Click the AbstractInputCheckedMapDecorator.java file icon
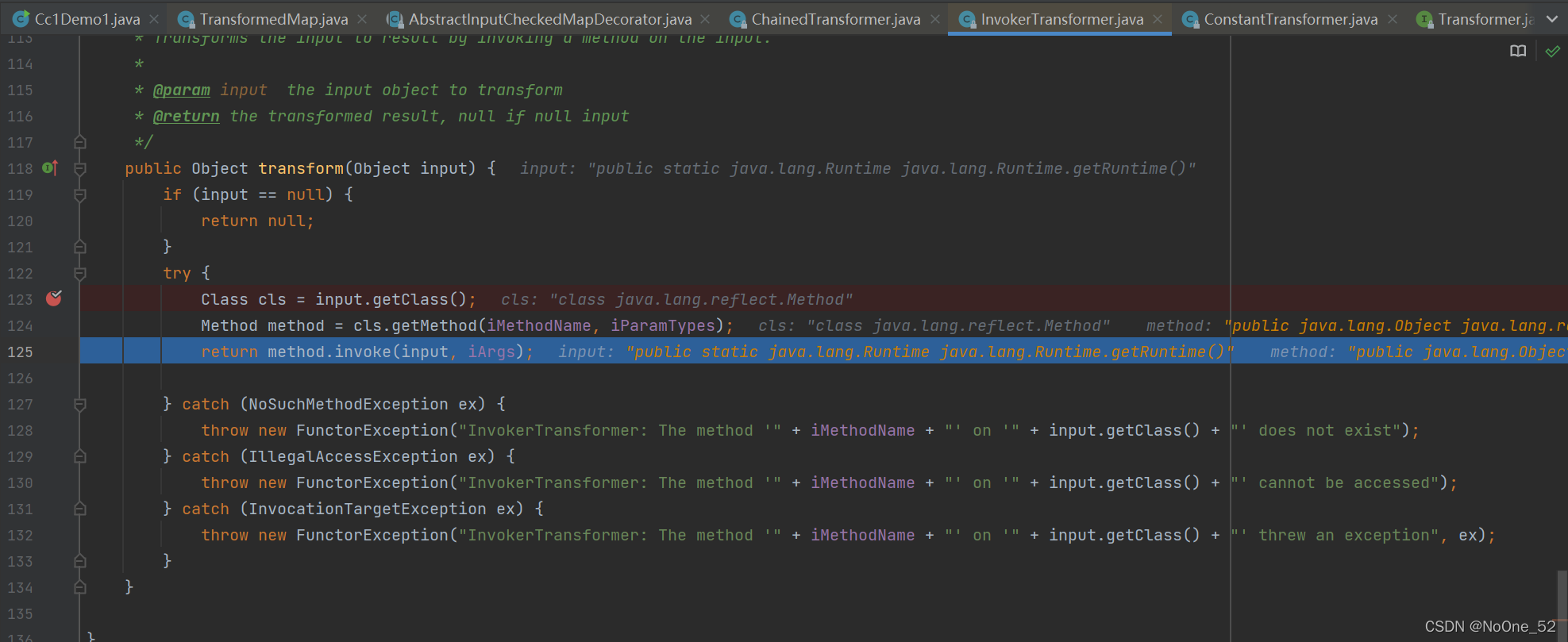This screenshot has height=642, width=1568. coord(395,19)
